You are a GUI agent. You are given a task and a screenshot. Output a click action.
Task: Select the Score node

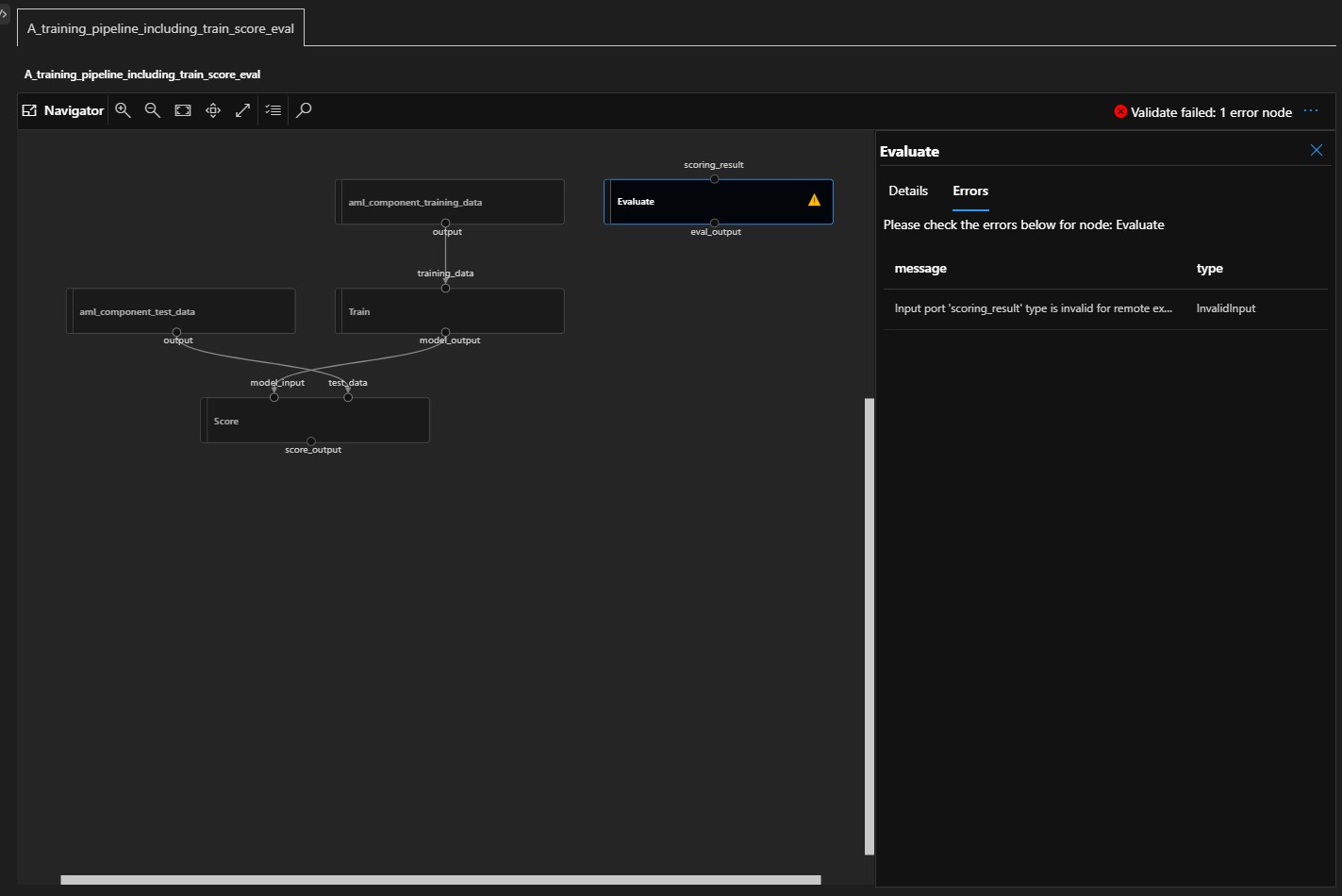[315, 421]
